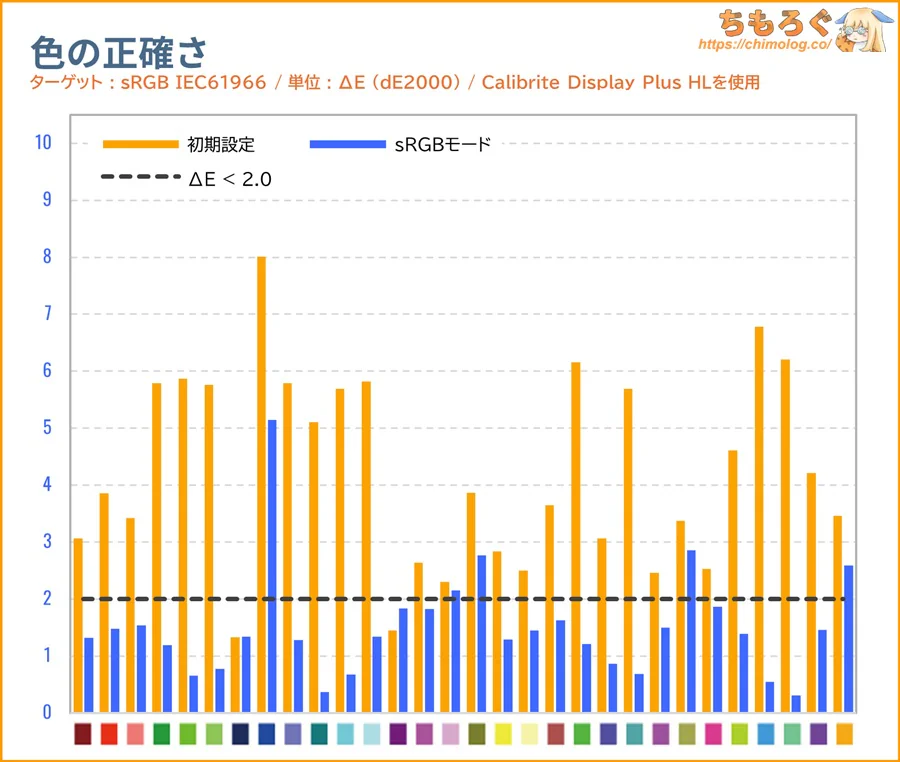Viewport: 900px width, 762px height.
Task: Pick the dark navy color swatch
Action: (x=240, y=734)
